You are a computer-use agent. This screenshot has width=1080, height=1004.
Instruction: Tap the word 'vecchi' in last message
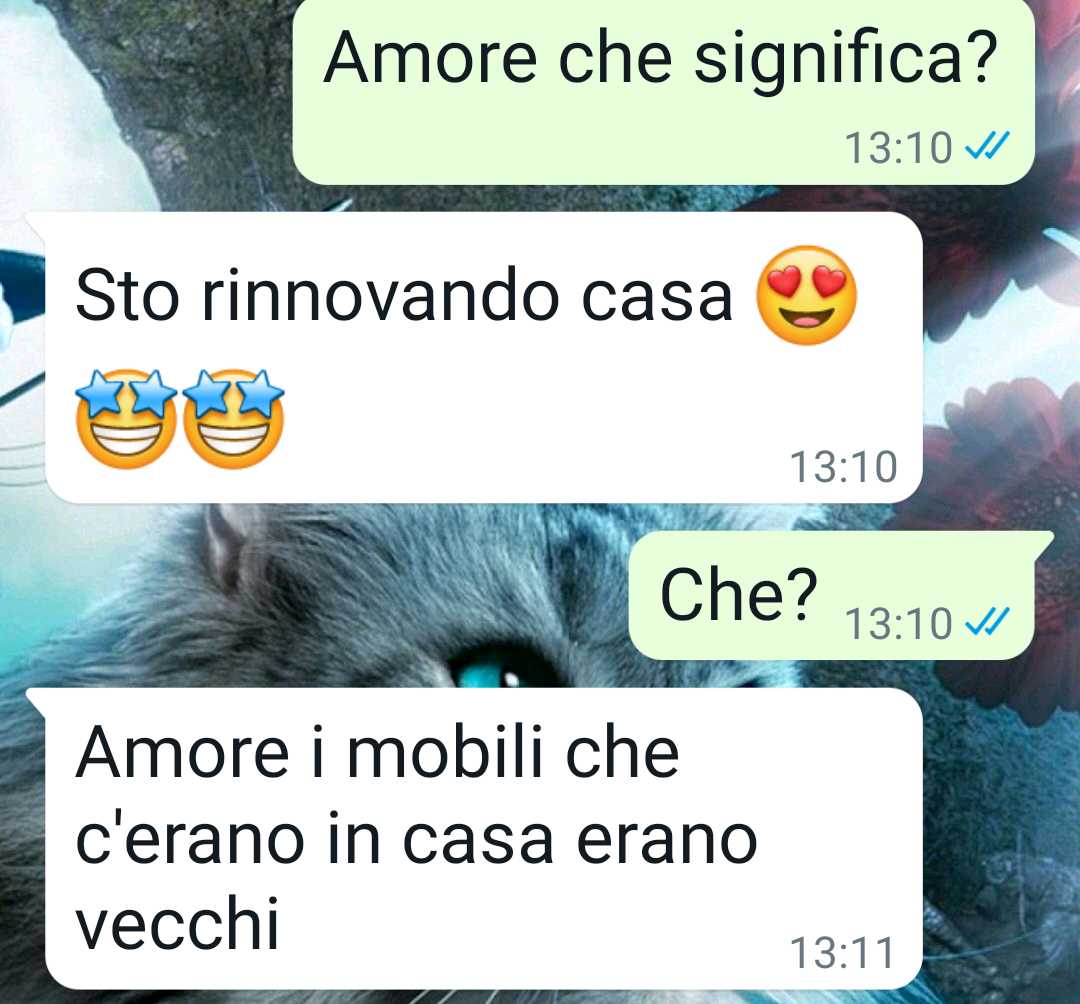pos(177,923)
